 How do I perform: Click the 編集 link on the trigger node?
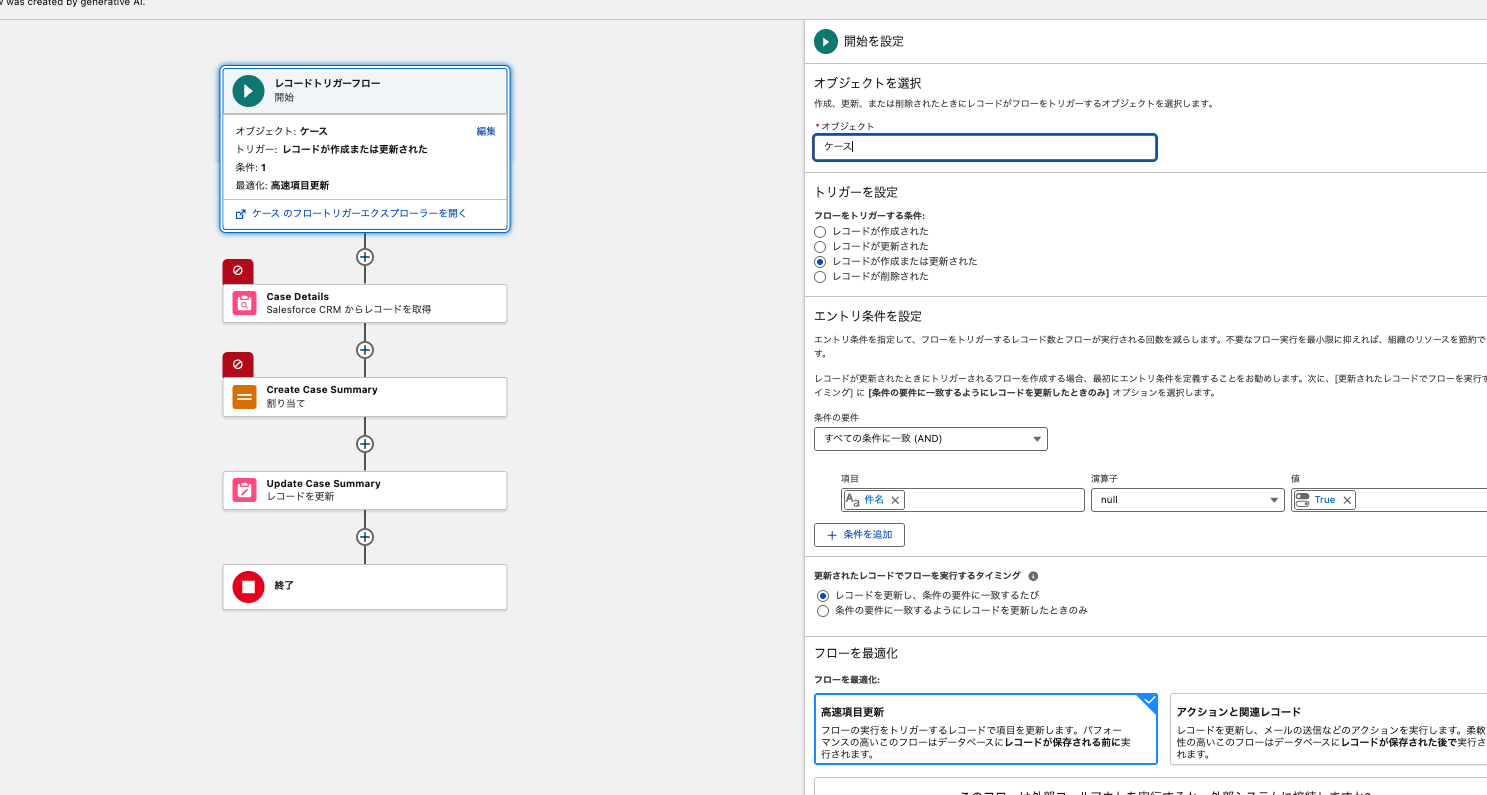pyautogui.click(x=485, y=131)
